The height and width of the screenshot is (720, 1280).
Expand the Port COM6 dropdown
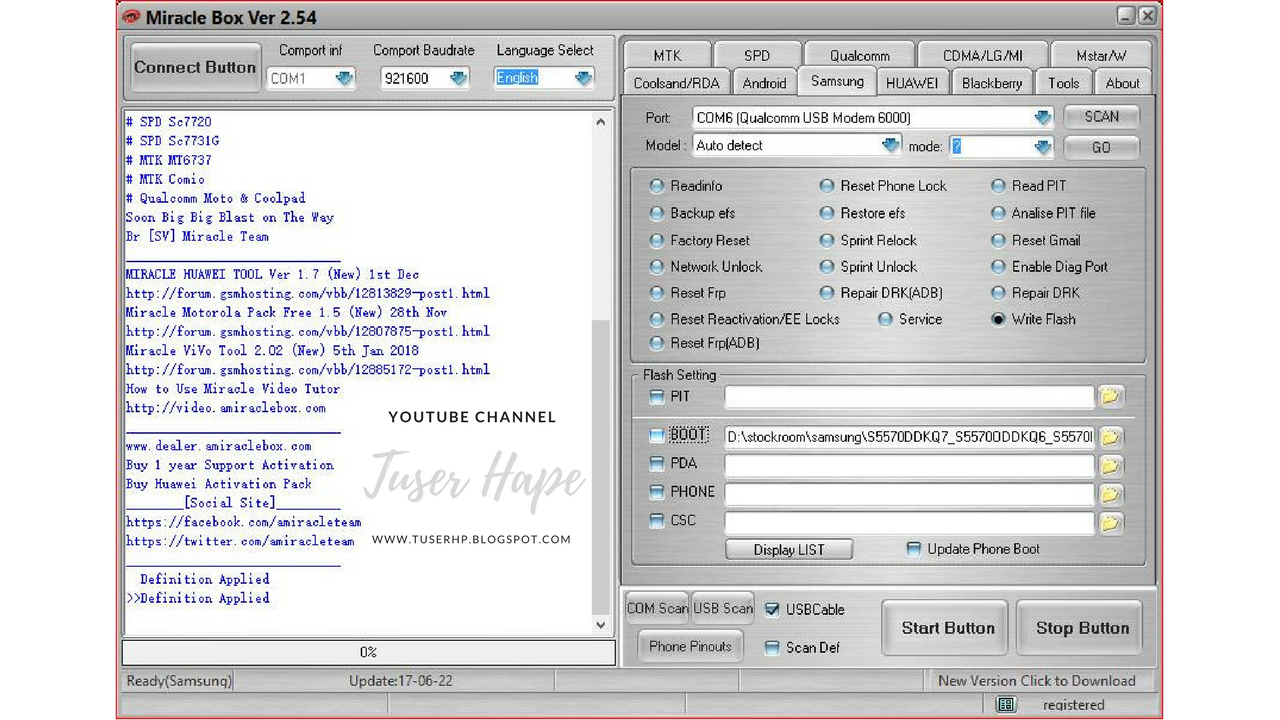(1043, 118)
